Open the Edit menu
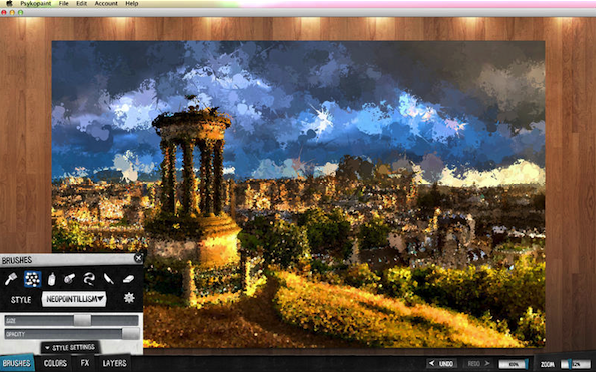The width and height of the screenshot is (596, 372). [x=81, y=3]
